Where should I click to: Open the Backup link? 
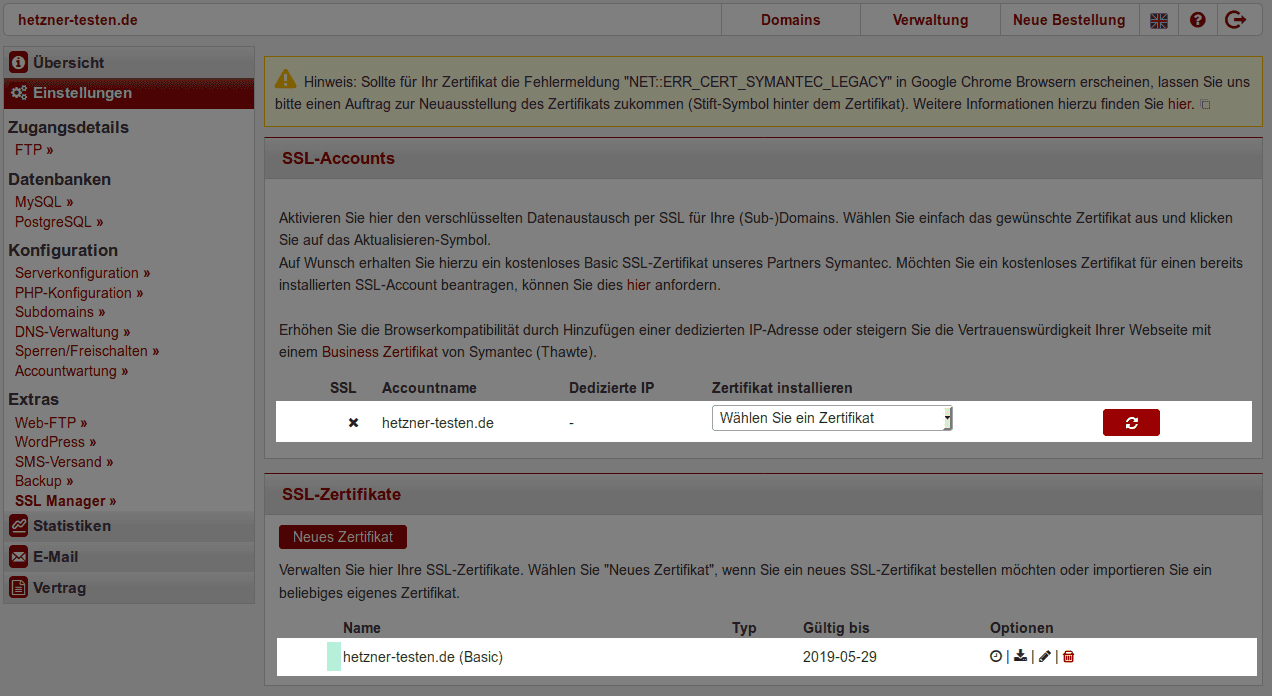click(x=44, y=481)
